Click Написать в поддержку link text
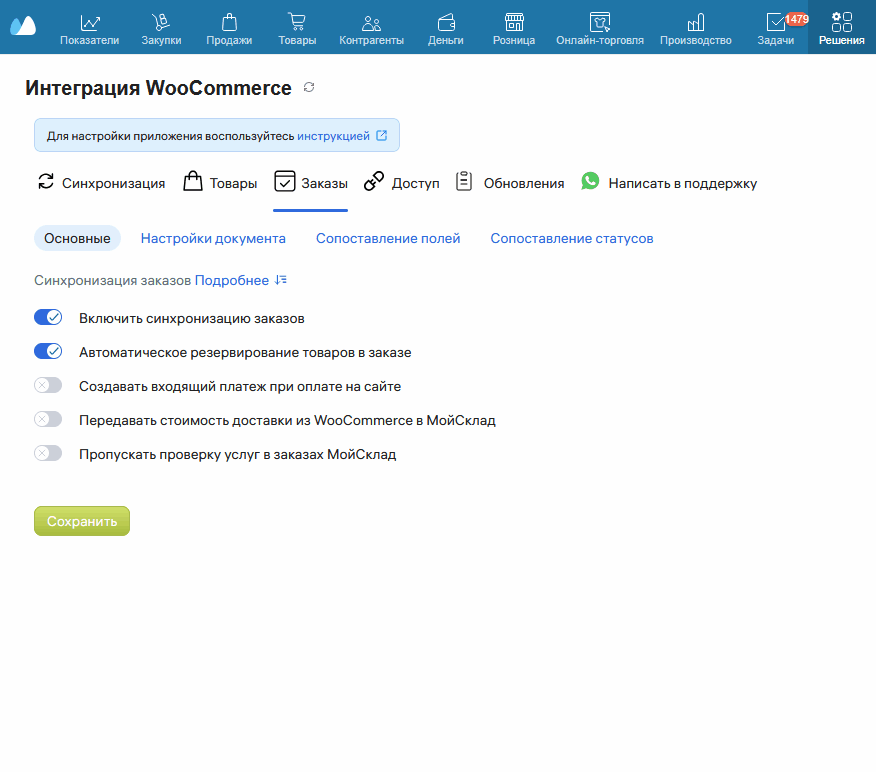 [x=683, y=183]
